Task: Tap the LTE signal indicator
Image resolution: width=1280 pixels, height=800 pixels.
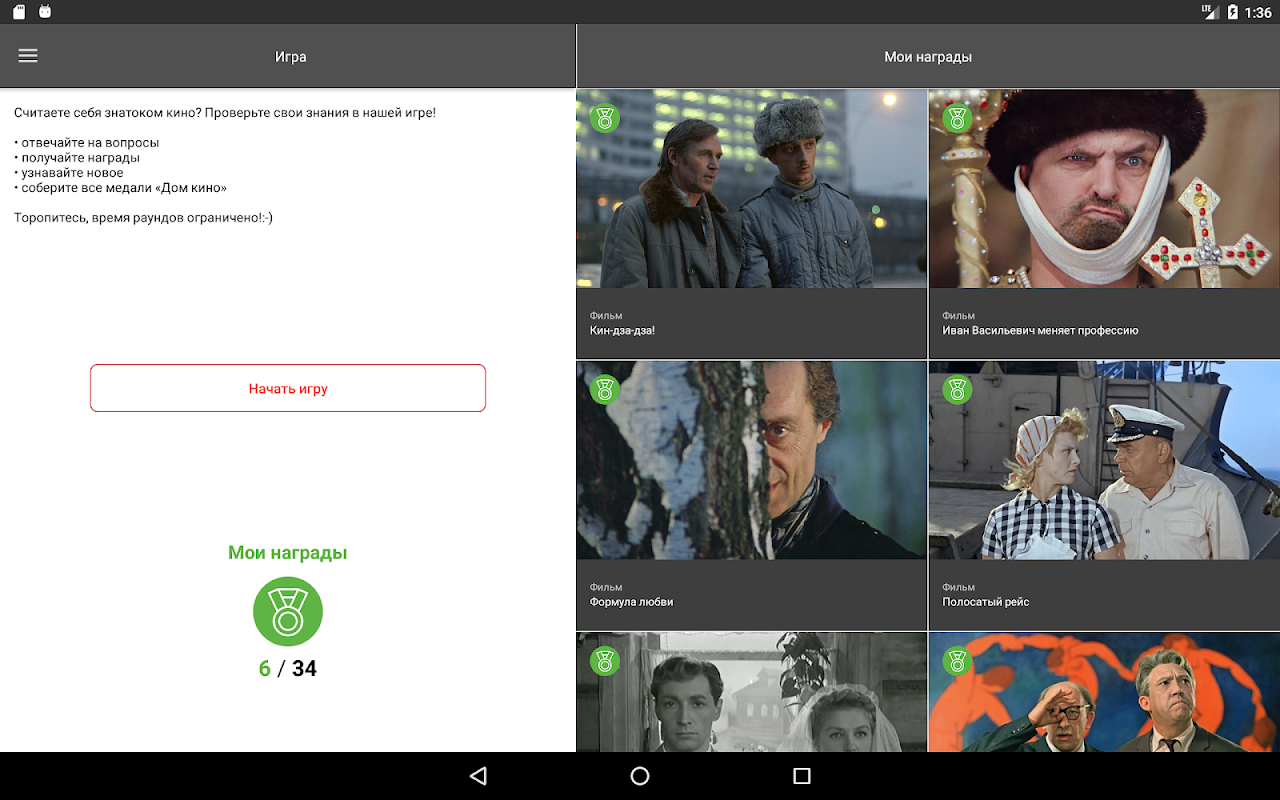Action: point(1209,12)
